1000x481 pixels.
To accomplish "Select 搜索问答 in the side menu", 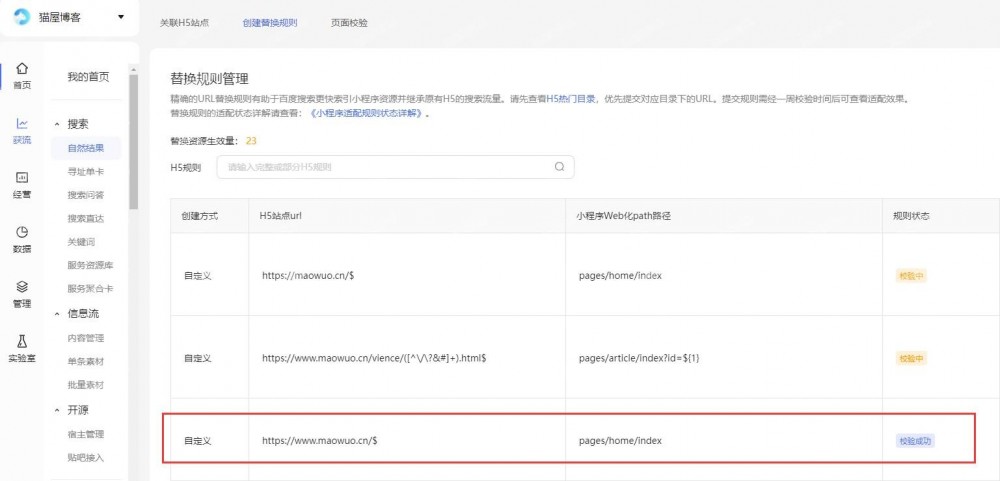I will 85,195.
